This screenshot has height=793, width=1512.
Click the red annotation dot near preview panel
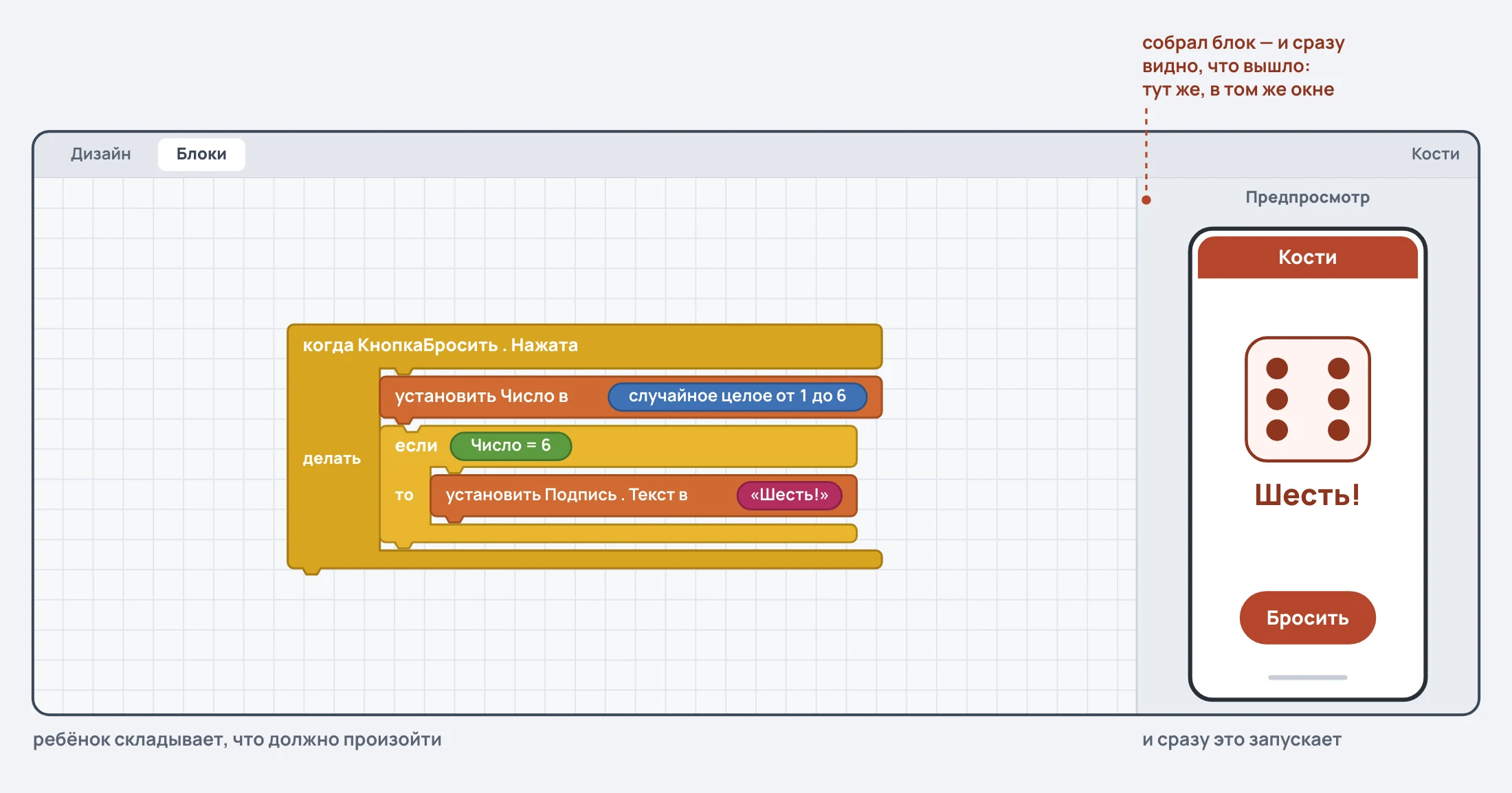pyautogui.click(x=1146, y=200)
